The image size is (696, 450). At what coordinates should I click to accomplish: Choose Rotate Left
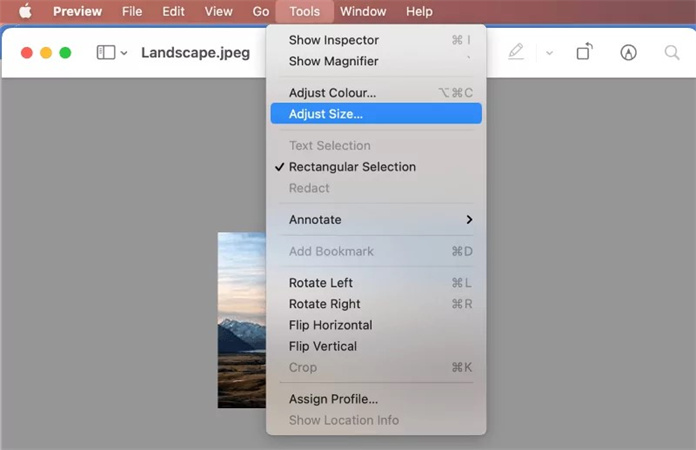[376, 283]
